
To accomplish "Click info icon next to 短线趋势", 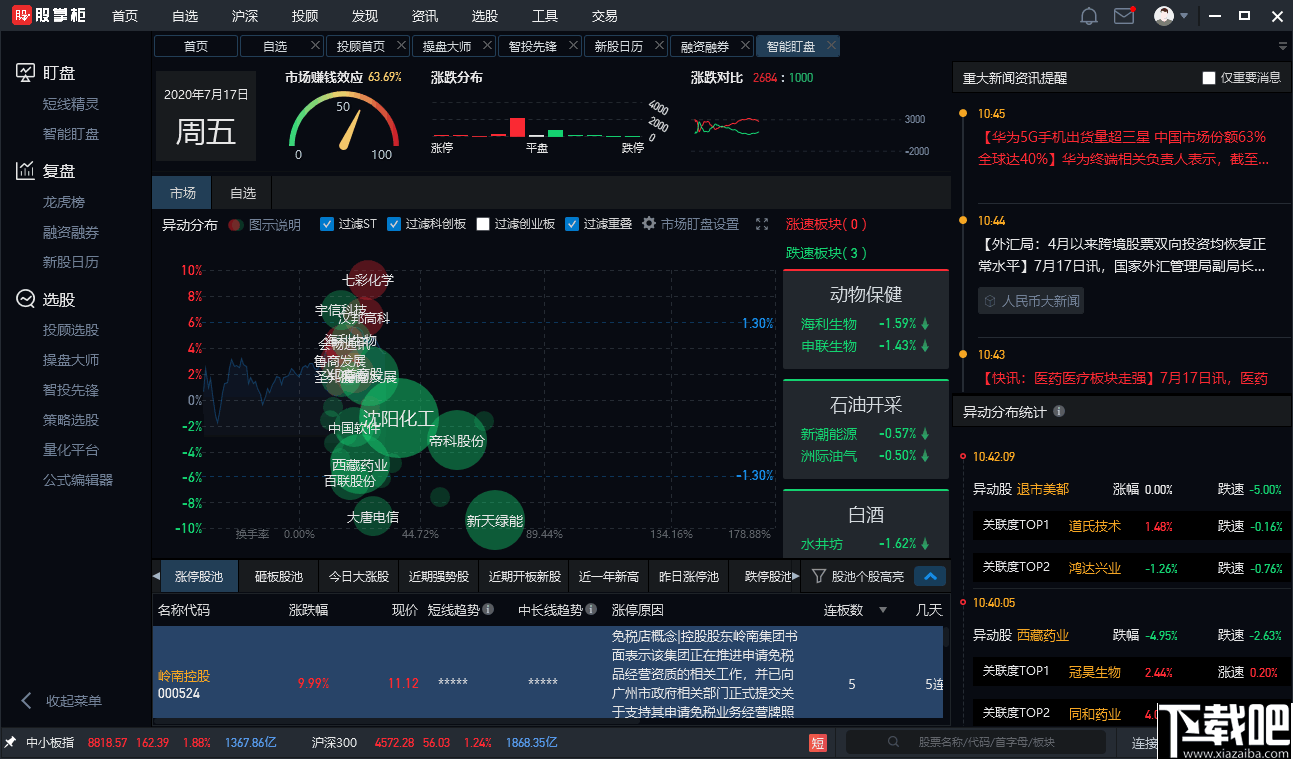I will coord(488,609).
